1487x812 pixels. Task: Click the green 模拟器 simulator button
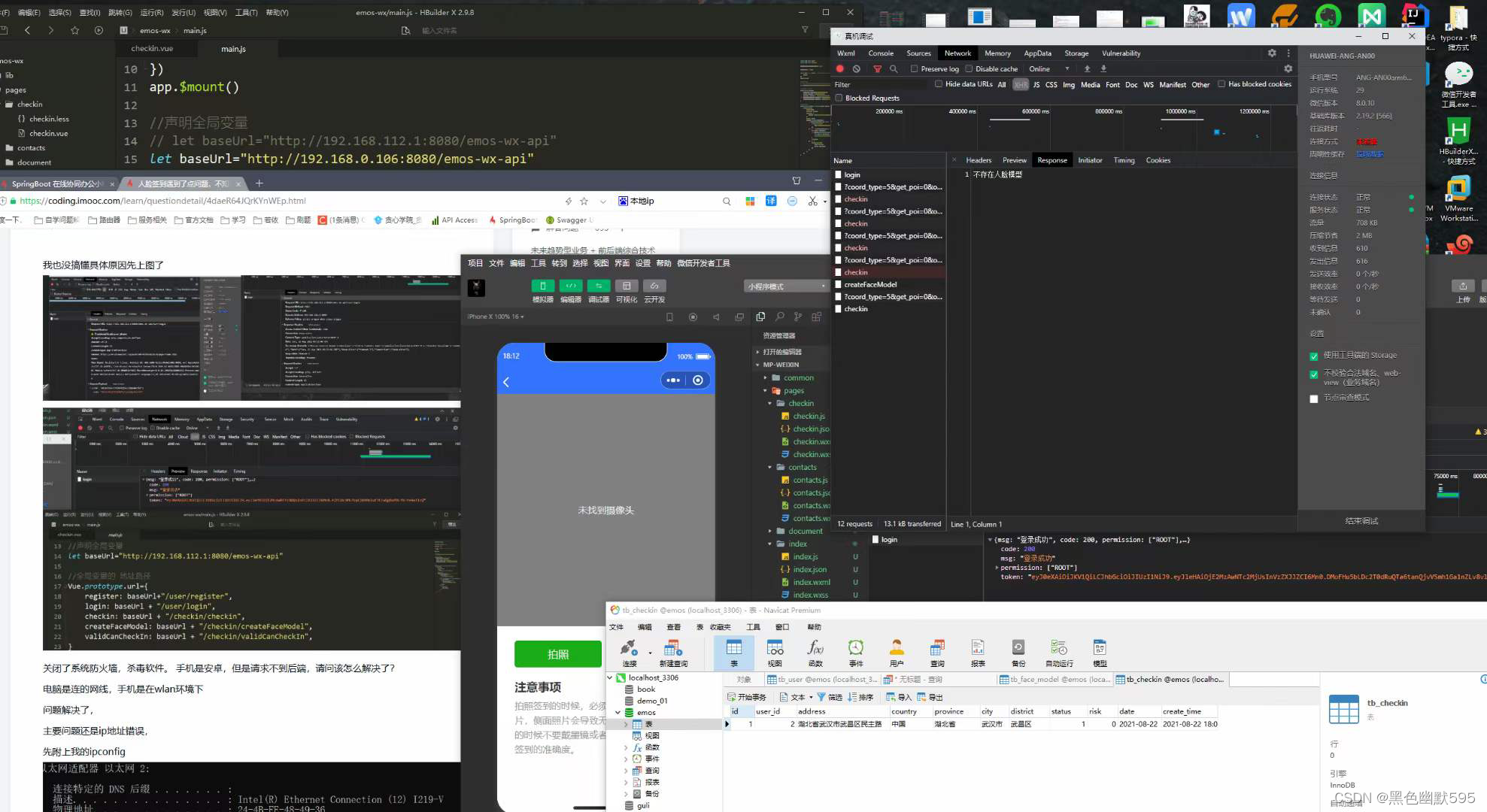(x=542, y=286)
